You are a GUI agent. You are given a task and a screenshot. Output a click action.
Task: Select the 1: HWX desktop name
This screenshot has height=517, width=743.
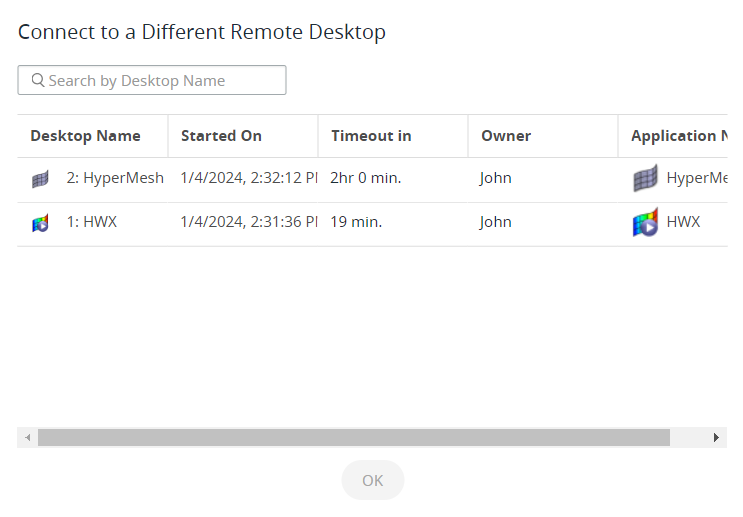(92, 222)
